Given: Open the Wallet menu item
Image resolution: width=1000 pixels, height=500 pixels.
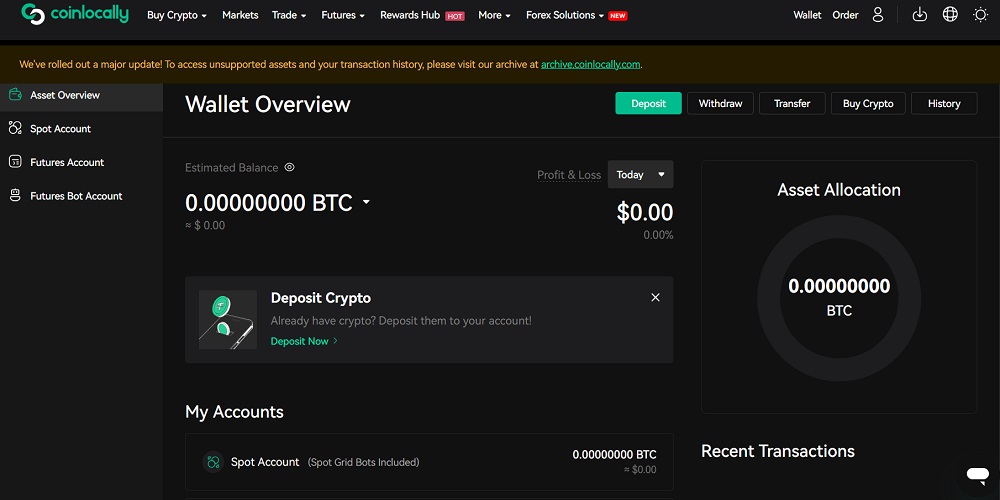Looking at the screenshot, I should [807, 15].
